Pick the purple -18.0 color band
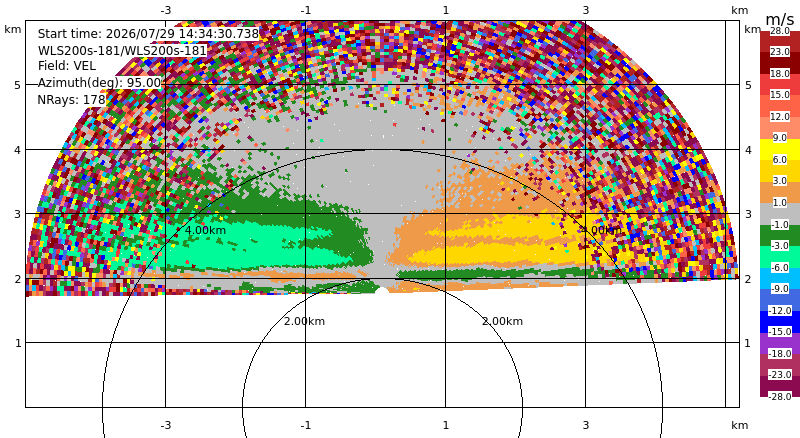 click(780, 343)
